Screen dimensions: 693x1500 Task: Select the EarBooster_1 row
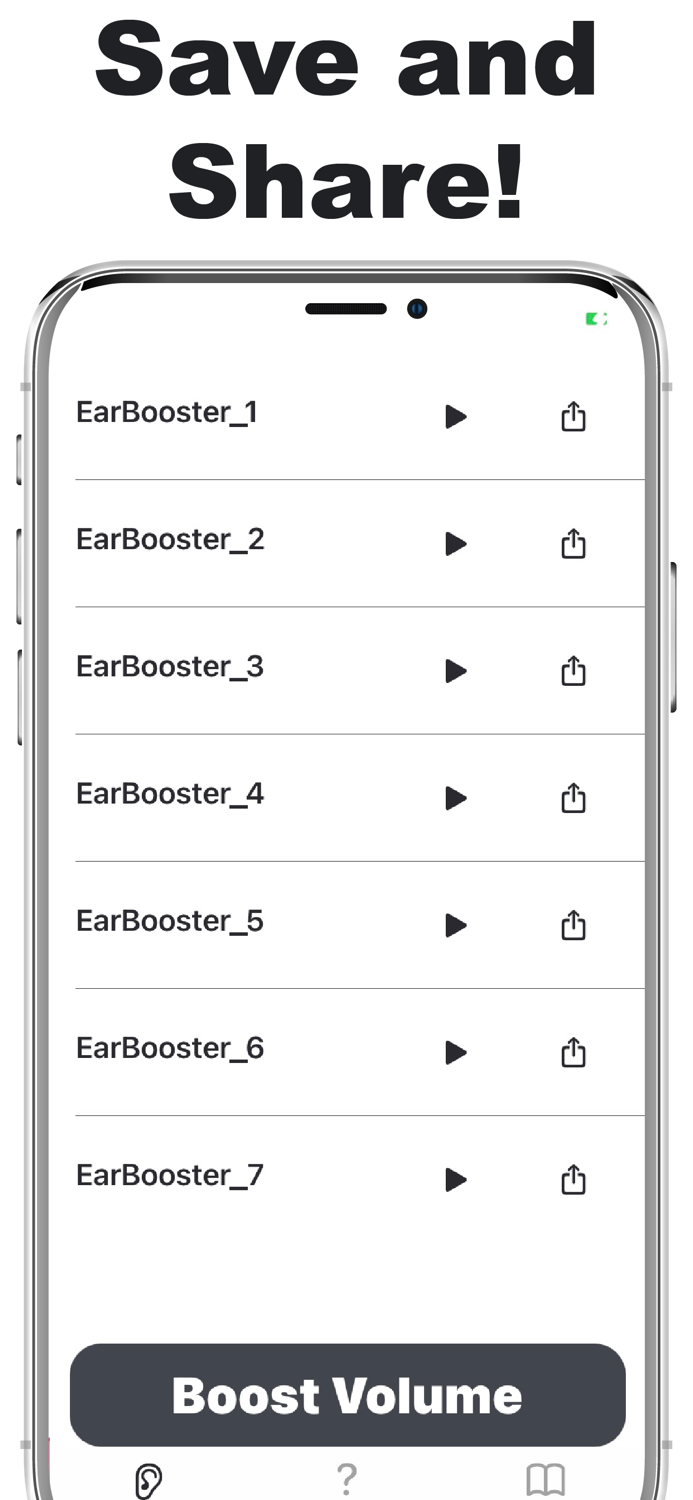click(x=166, y=412)
